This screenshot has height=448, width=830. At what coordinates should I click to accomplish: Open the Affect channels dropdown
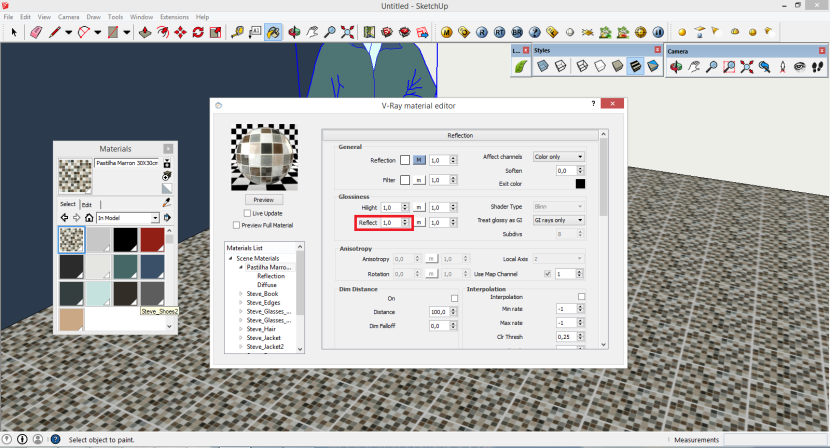[559, 157]
